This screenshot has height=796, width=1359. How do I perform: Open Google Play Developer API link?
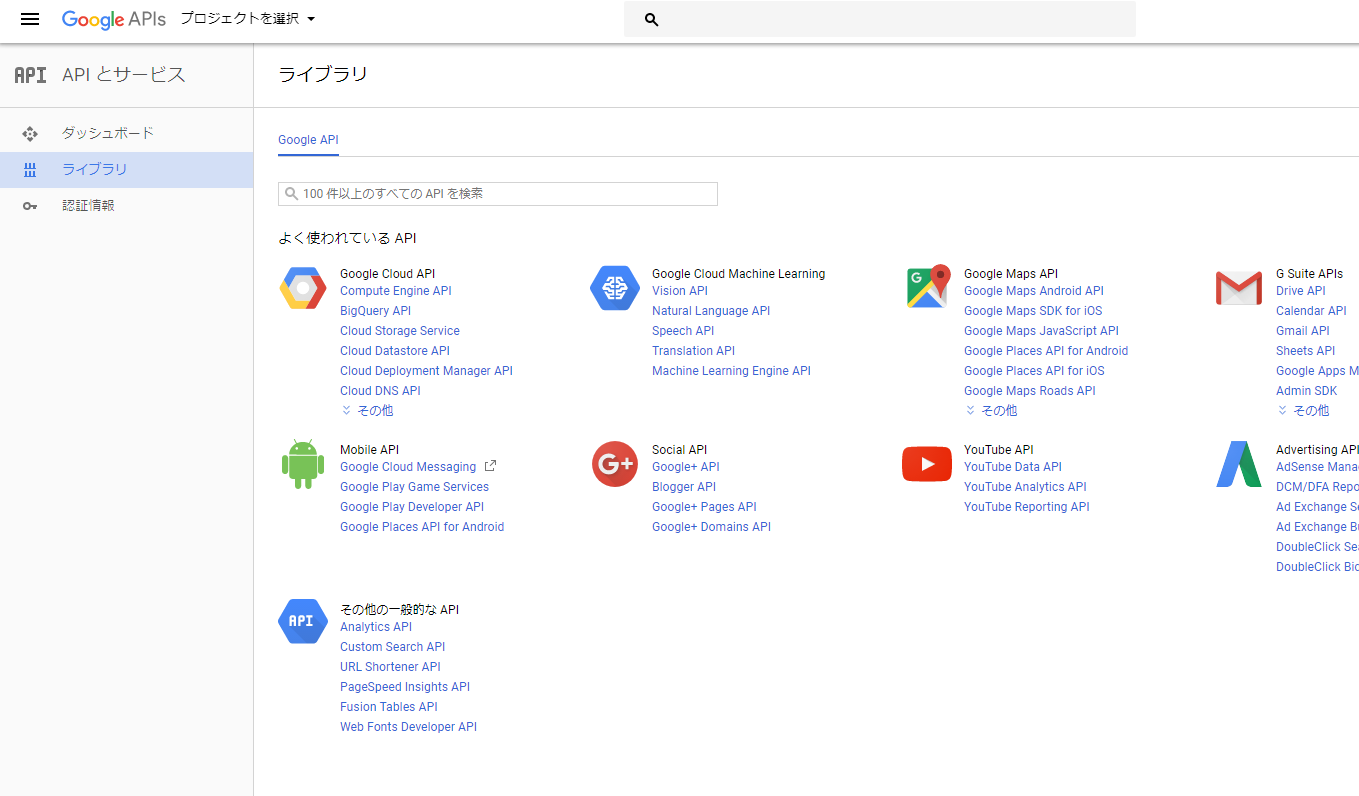coord(412,507)
